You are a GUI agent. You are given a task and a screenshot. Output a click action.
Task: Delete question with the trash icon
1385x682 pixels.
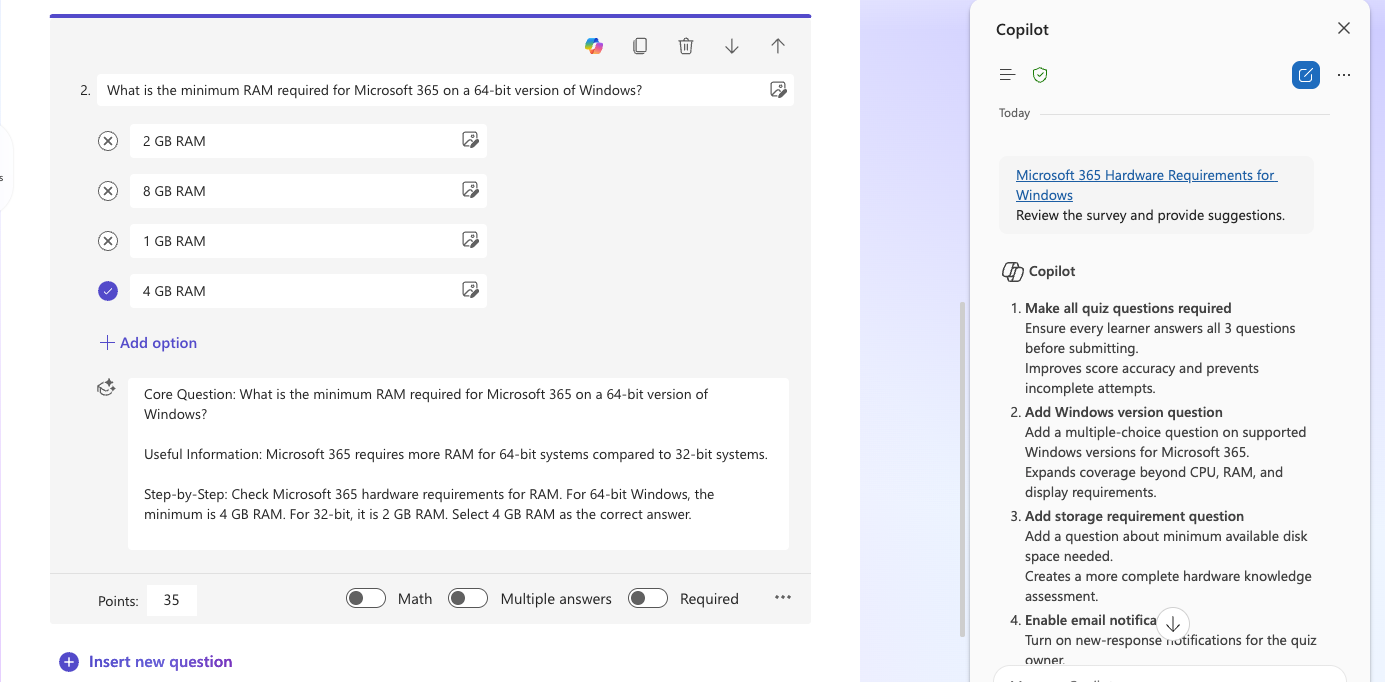686,46
